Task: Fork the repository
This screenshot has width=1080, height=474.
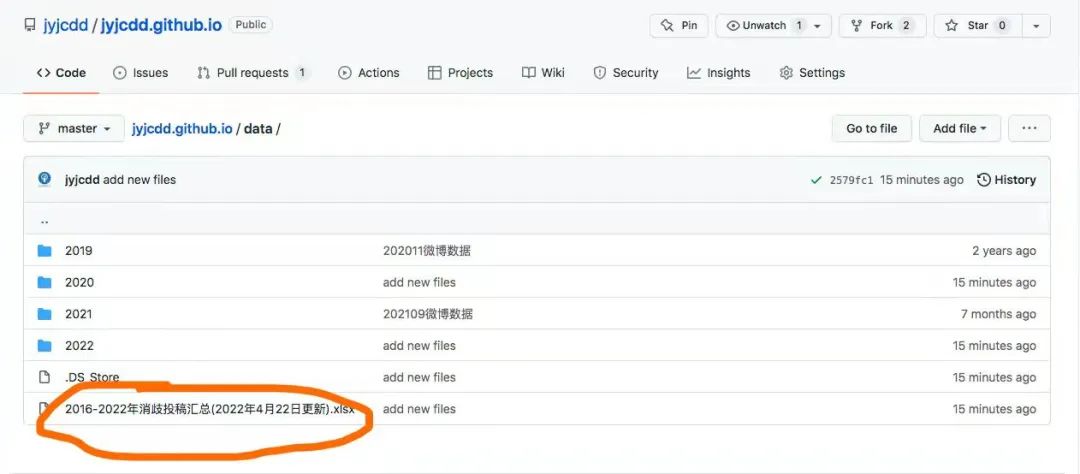Action: pos(882,25)
